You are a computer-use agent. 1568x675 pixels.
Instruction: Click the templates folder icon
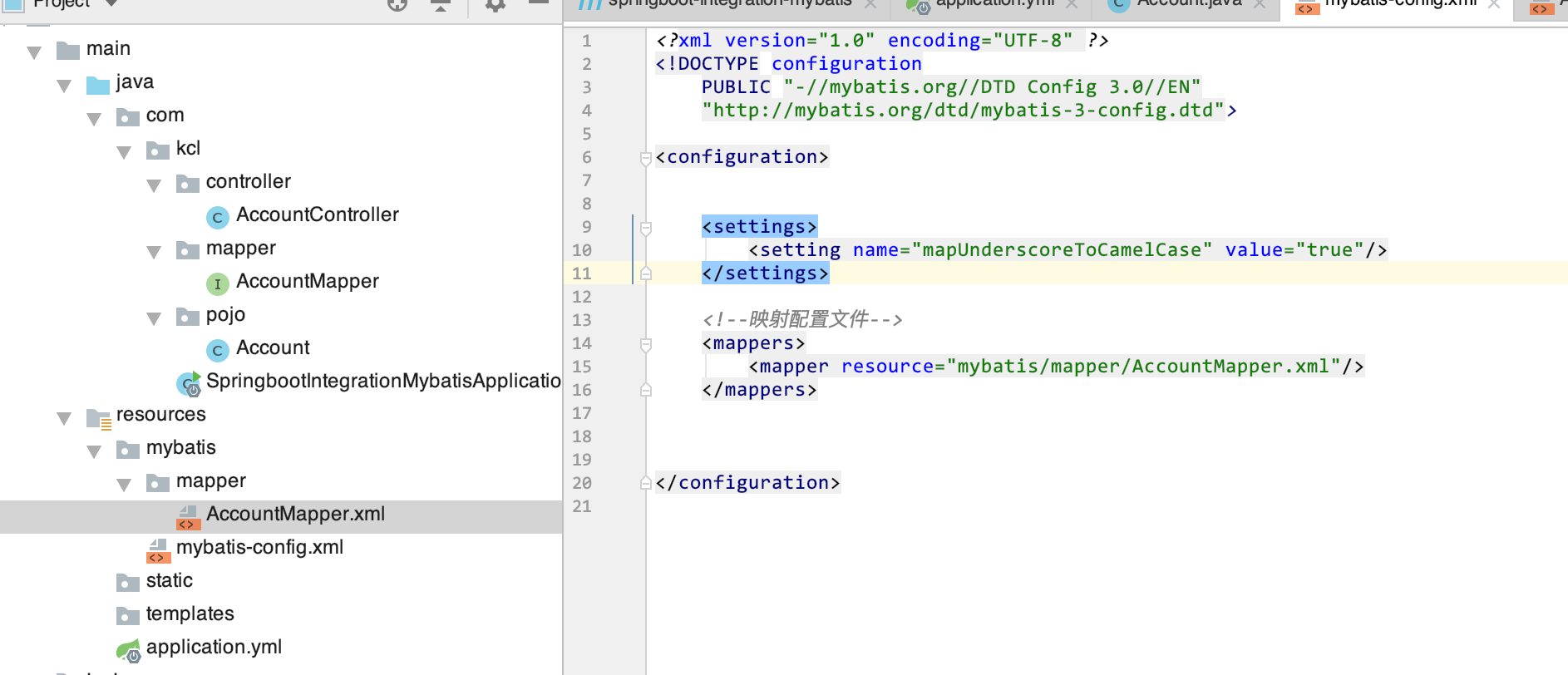(128, 616)
